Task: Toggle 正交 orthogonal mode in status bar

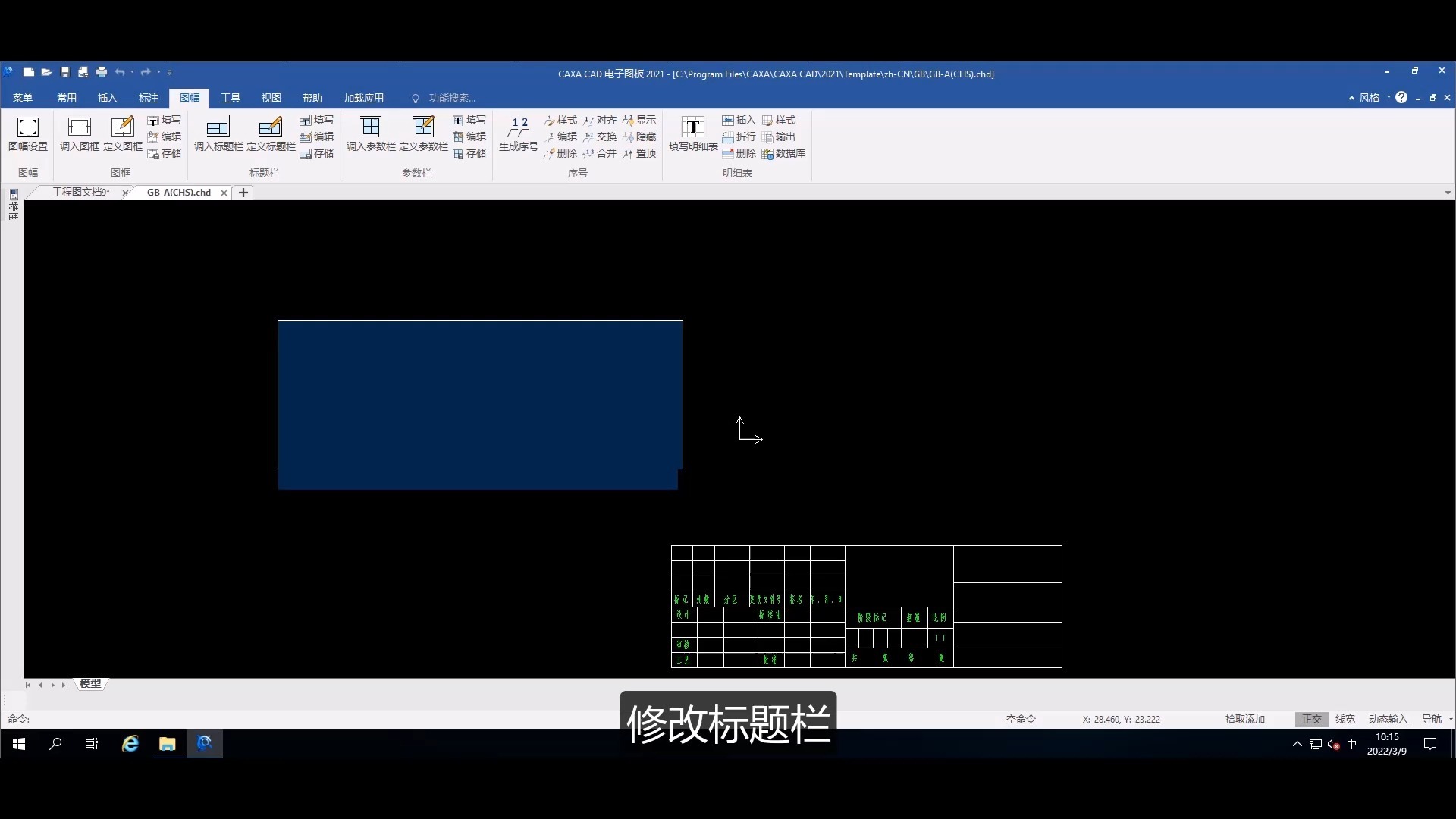Action: pos(1311,719)
